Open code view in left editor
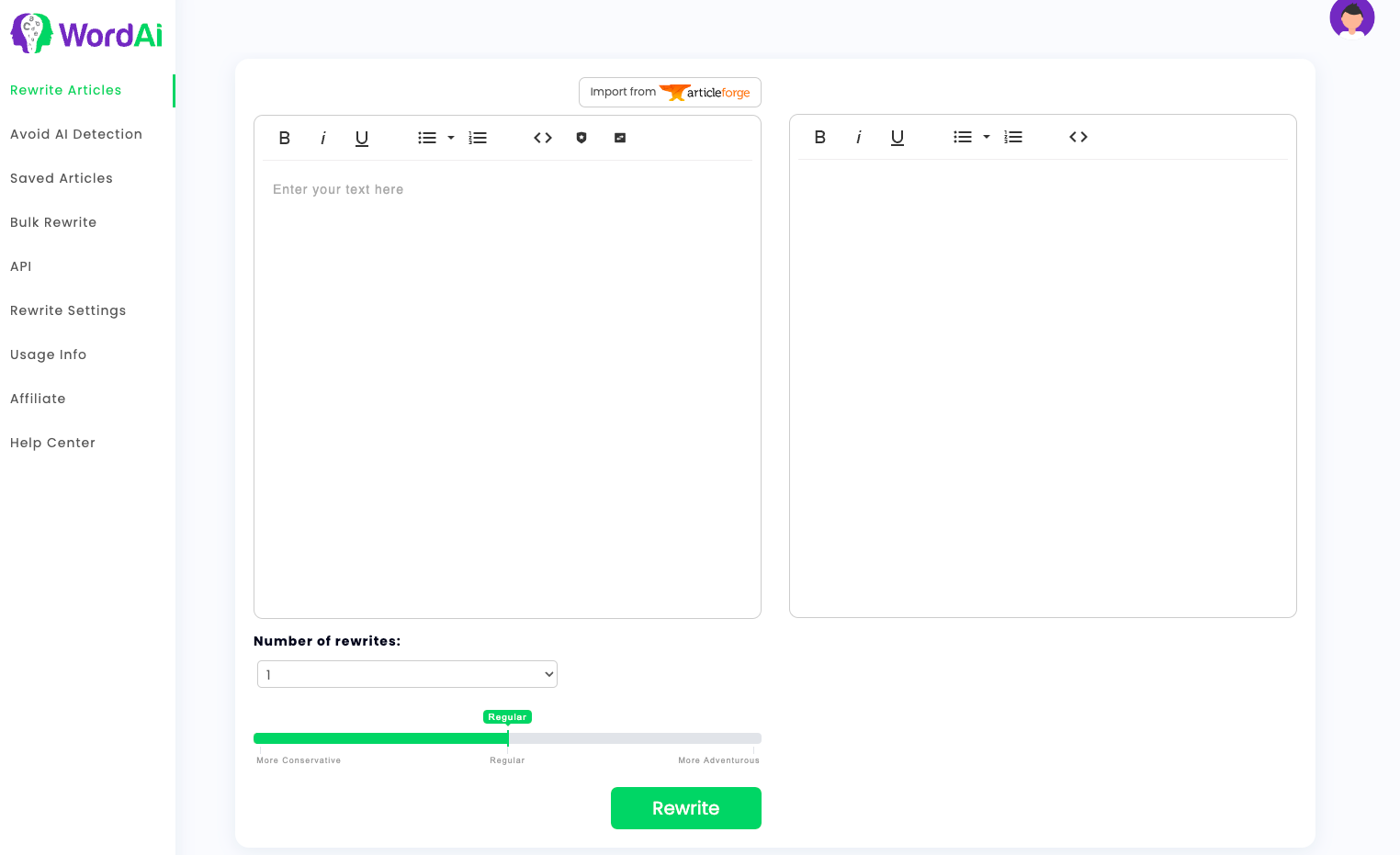Viewport: 1400px width, 855px height. coord(543,138)
